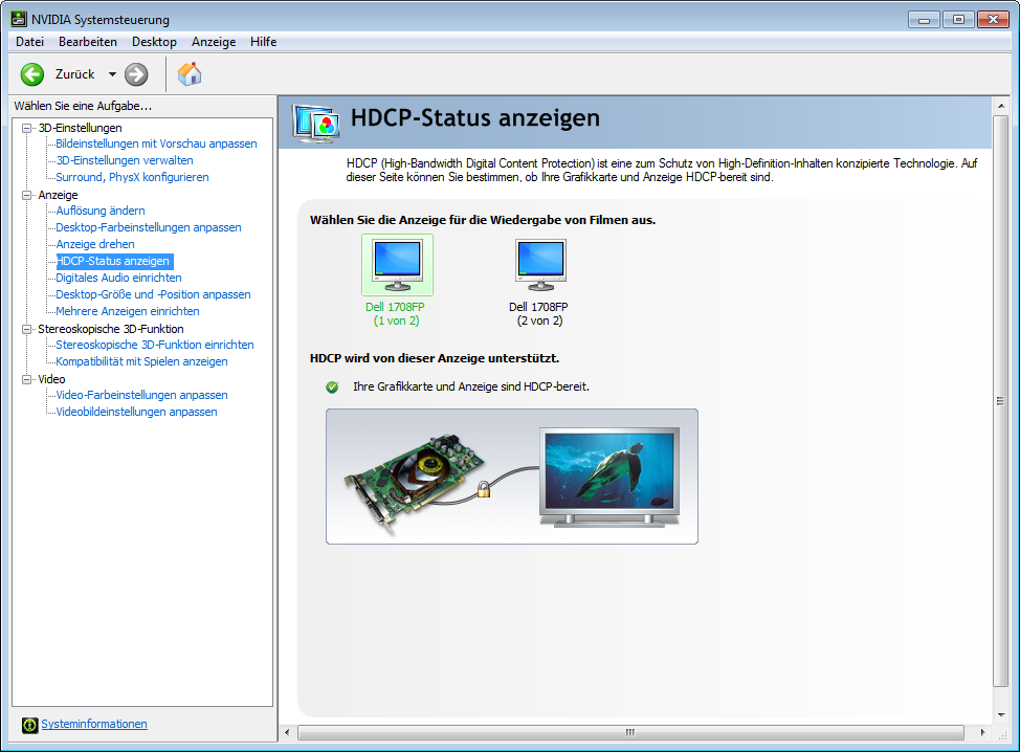
Task: Maximize the NVIDIA Systemsteuerung window
Action: (x=958, y=20)
